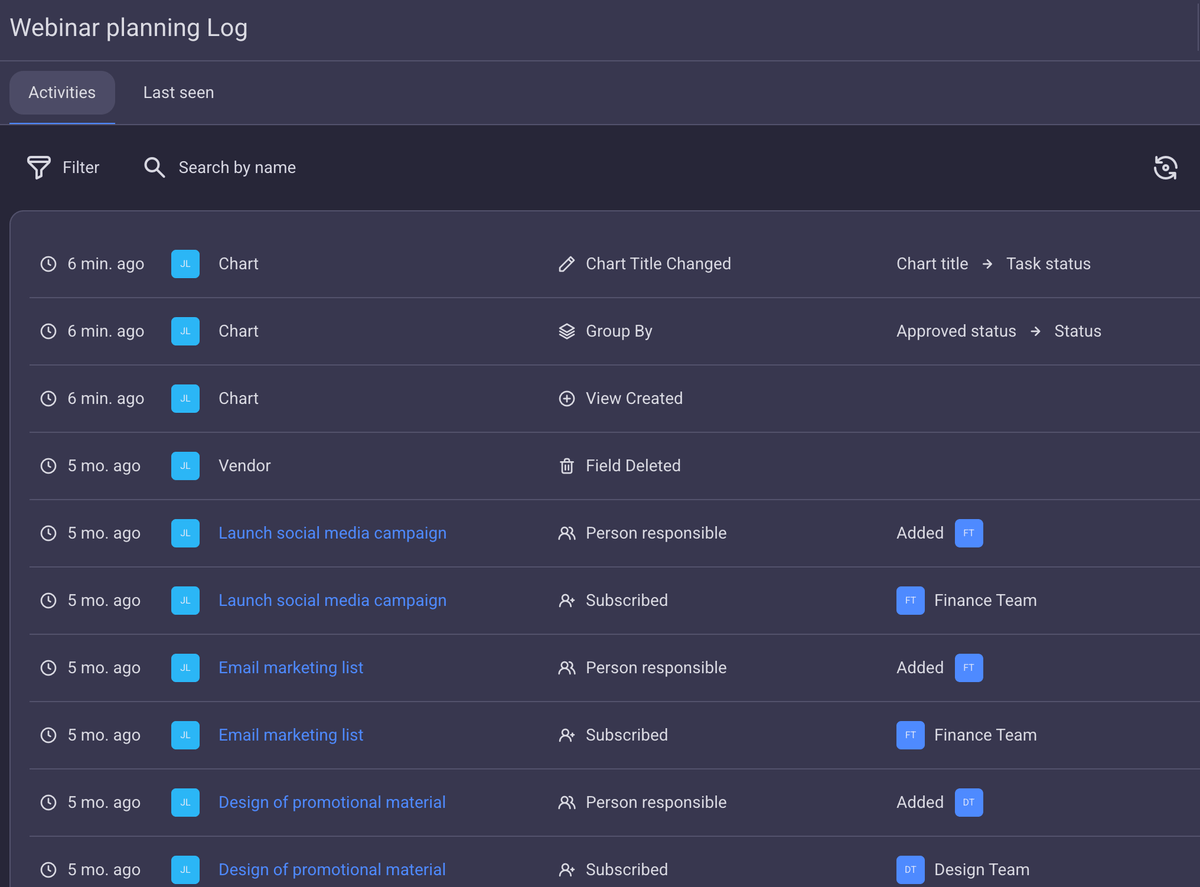Click the JL avatar on the Vendor row
Viewport: 1200px width, 887px height.
coord(185,465)
